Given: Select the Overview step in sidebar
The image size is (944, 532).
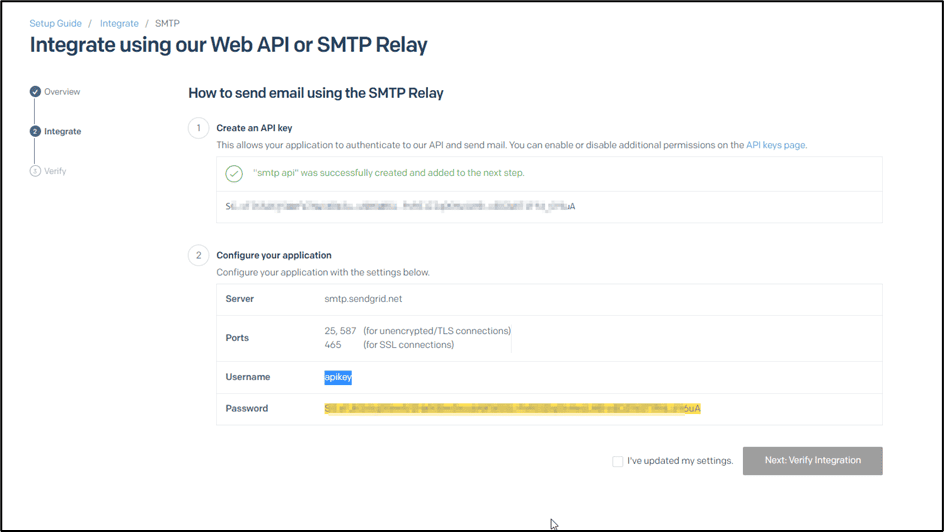Looking at the screenshot, I should pyautogui.click(x=62, y=91).
